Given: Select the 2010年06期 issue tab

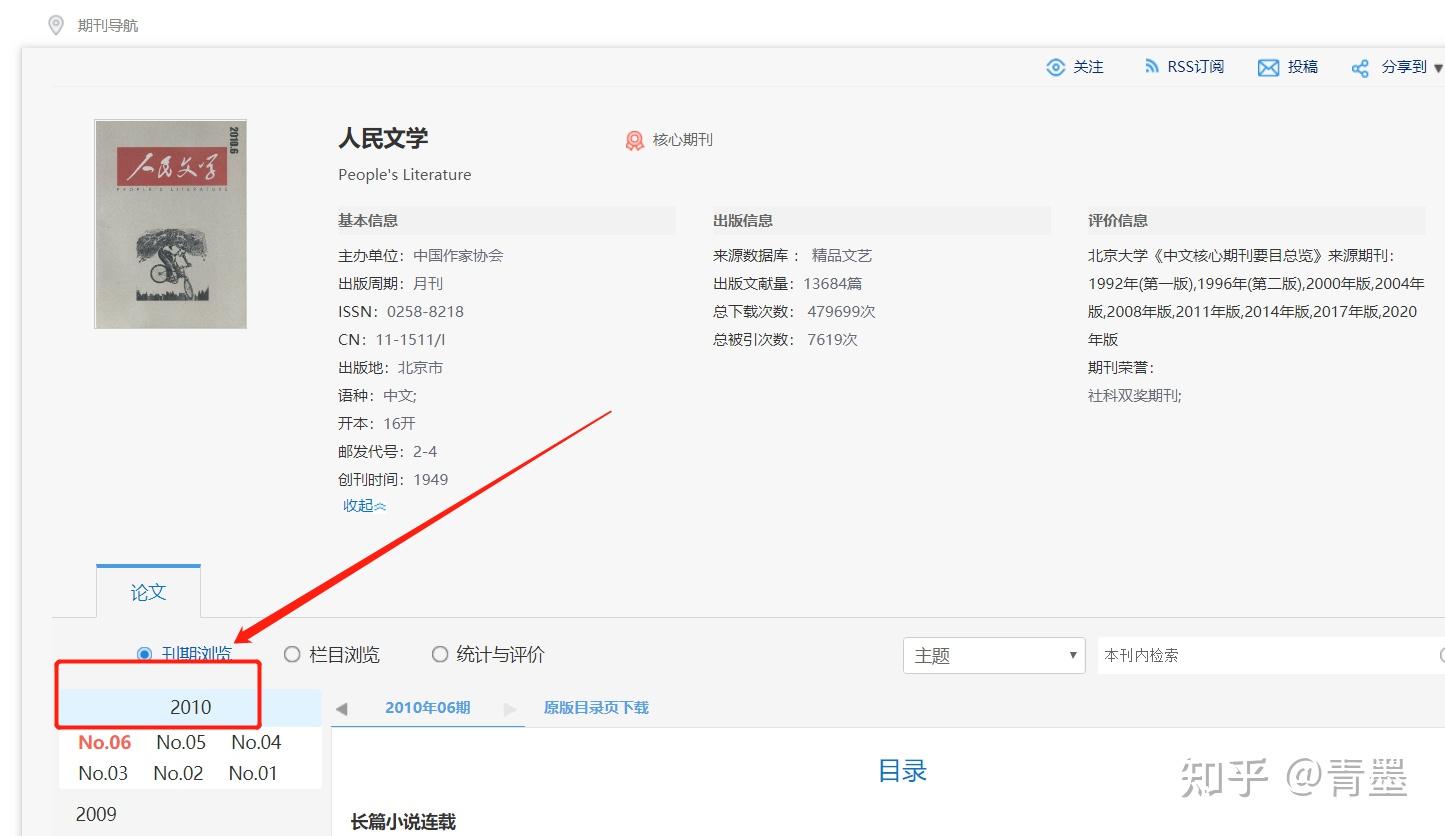Looking at the screenshot, I should click(427, 707).
